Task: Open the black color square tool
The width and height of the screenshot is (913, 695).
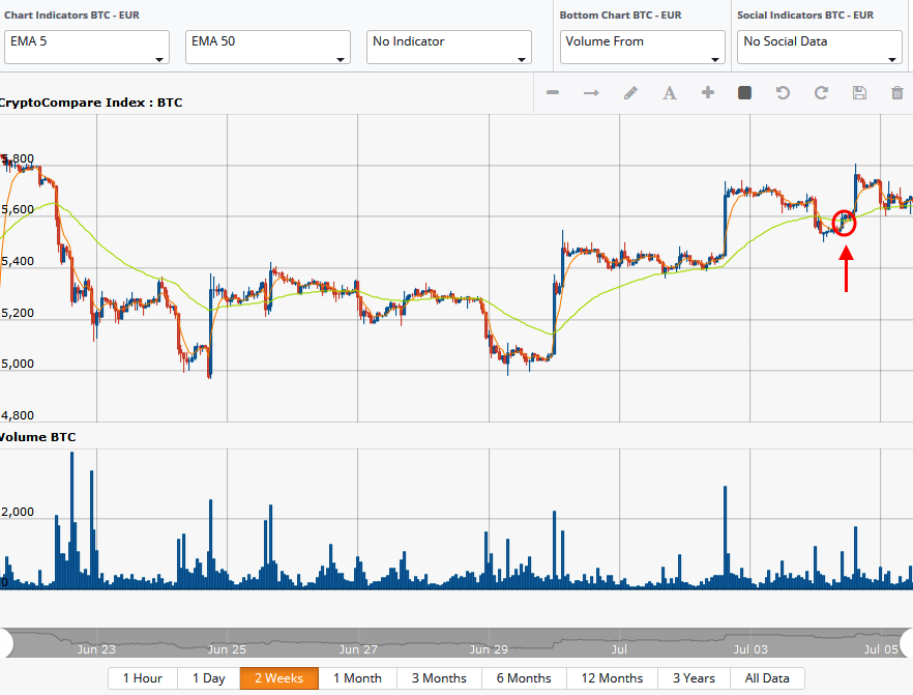Action: point(744,93)
